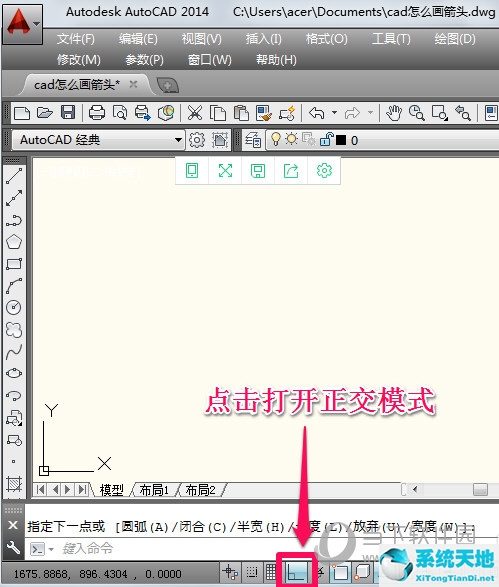Image resolution: width=499 pixels, height=587 pixels.
Task: Select the Polyline tool
Action: pos(14,220)
